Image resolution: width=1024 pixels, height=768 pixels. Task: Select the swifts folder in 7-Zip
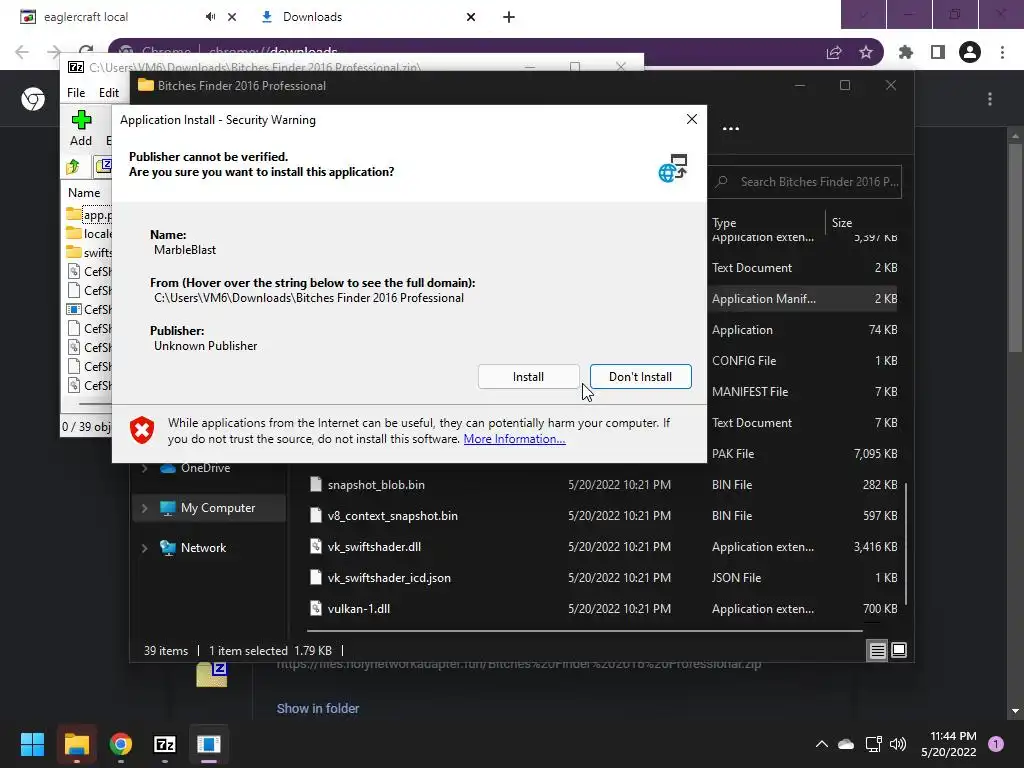[89, 253]
